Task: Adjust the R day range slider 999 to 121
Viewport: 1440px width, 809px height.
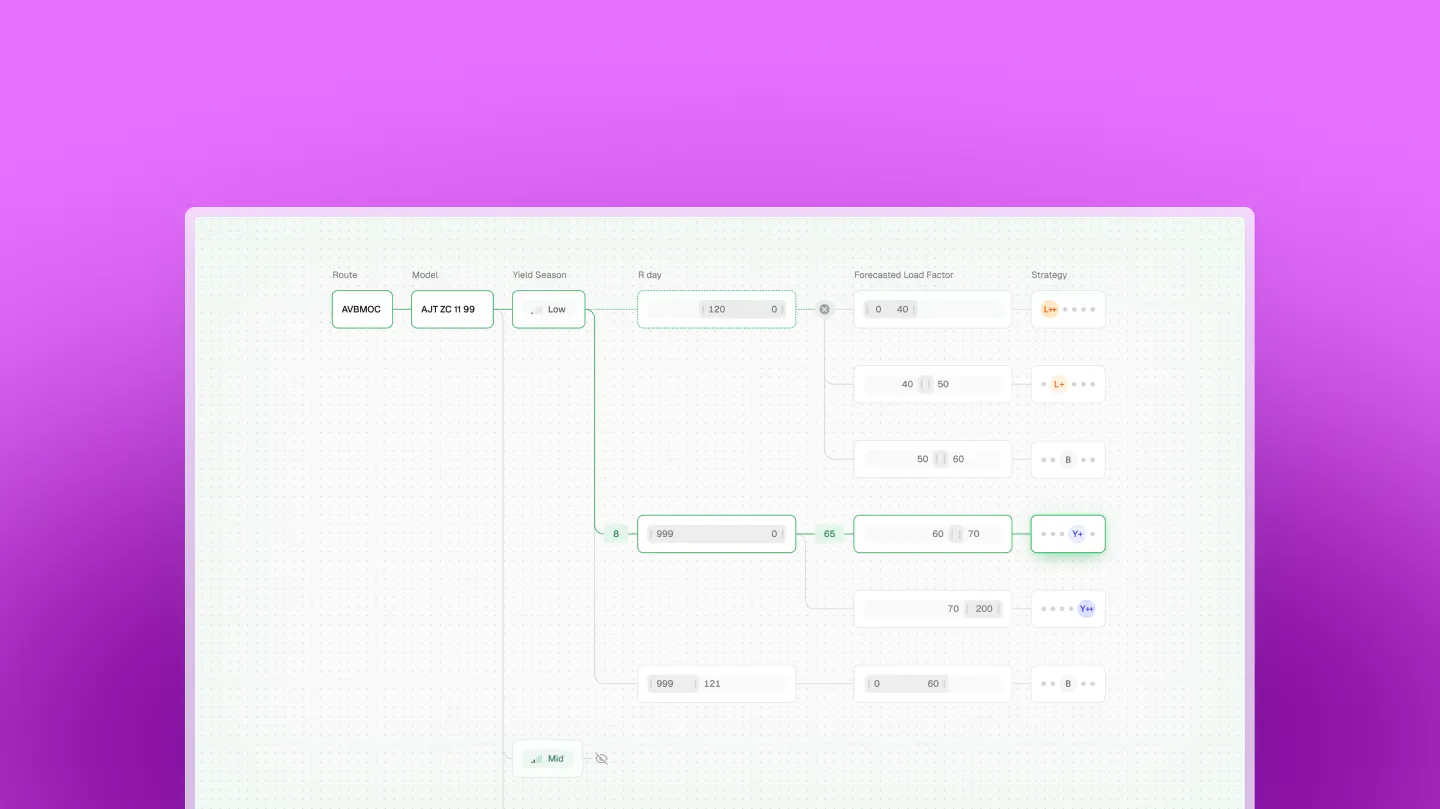Action: tap(716, 684)
